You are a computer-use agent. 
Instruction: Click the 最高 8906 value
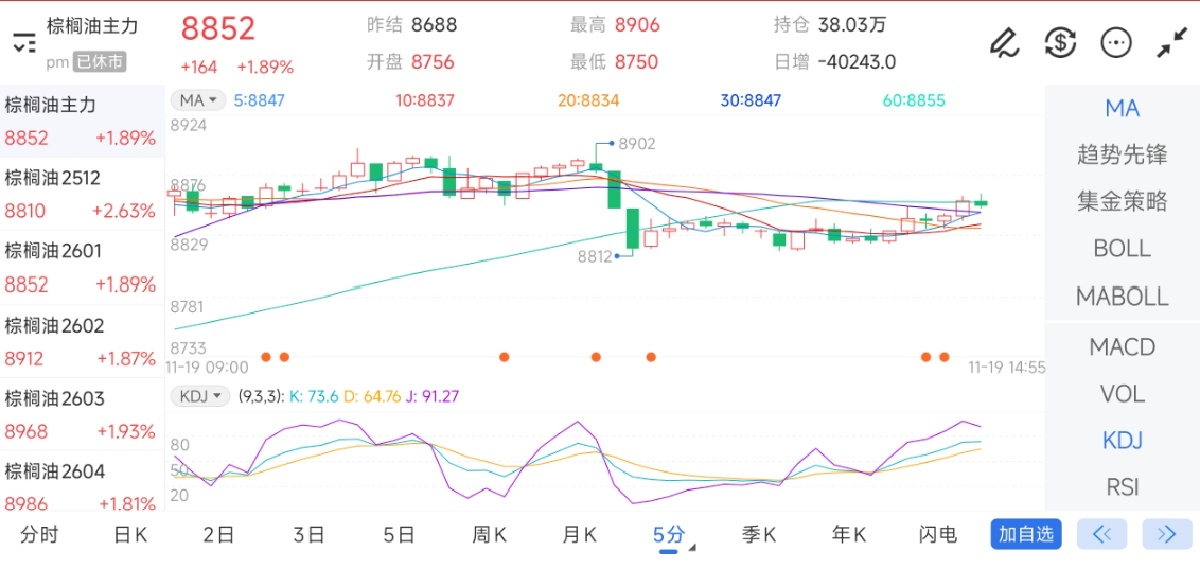tap(637, 25)
